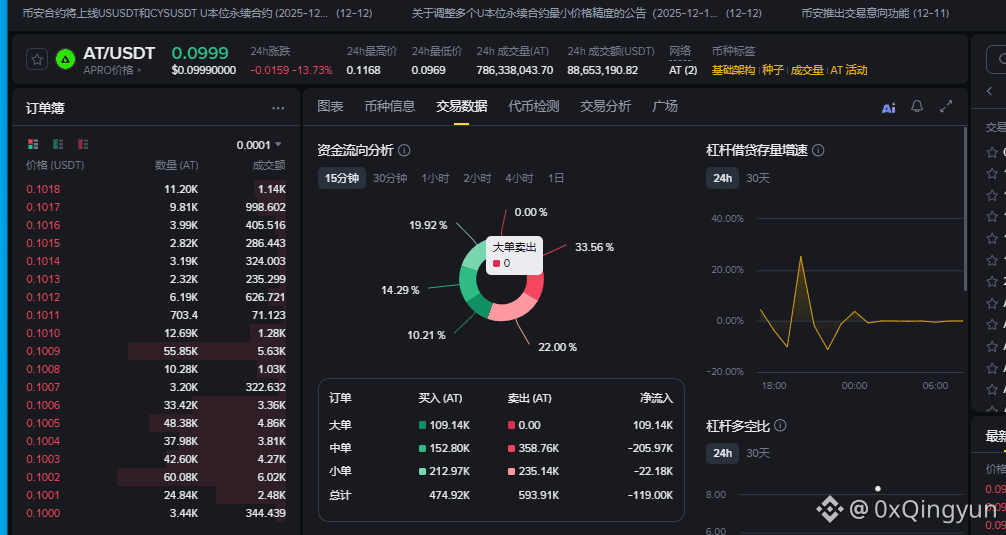The width and height of the screenshot is (1006, 535).
Task: Open the USUSDT and CYSUSDT contract announcement
Action: coord(197,13)
